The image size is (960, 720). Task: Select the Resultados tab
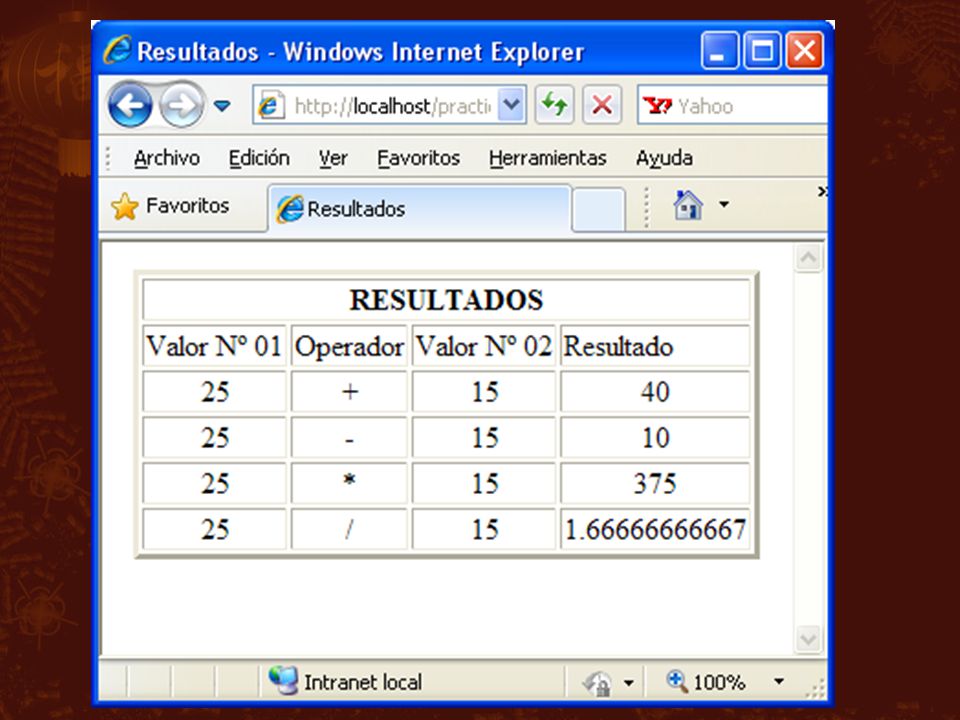click(419, 209)
